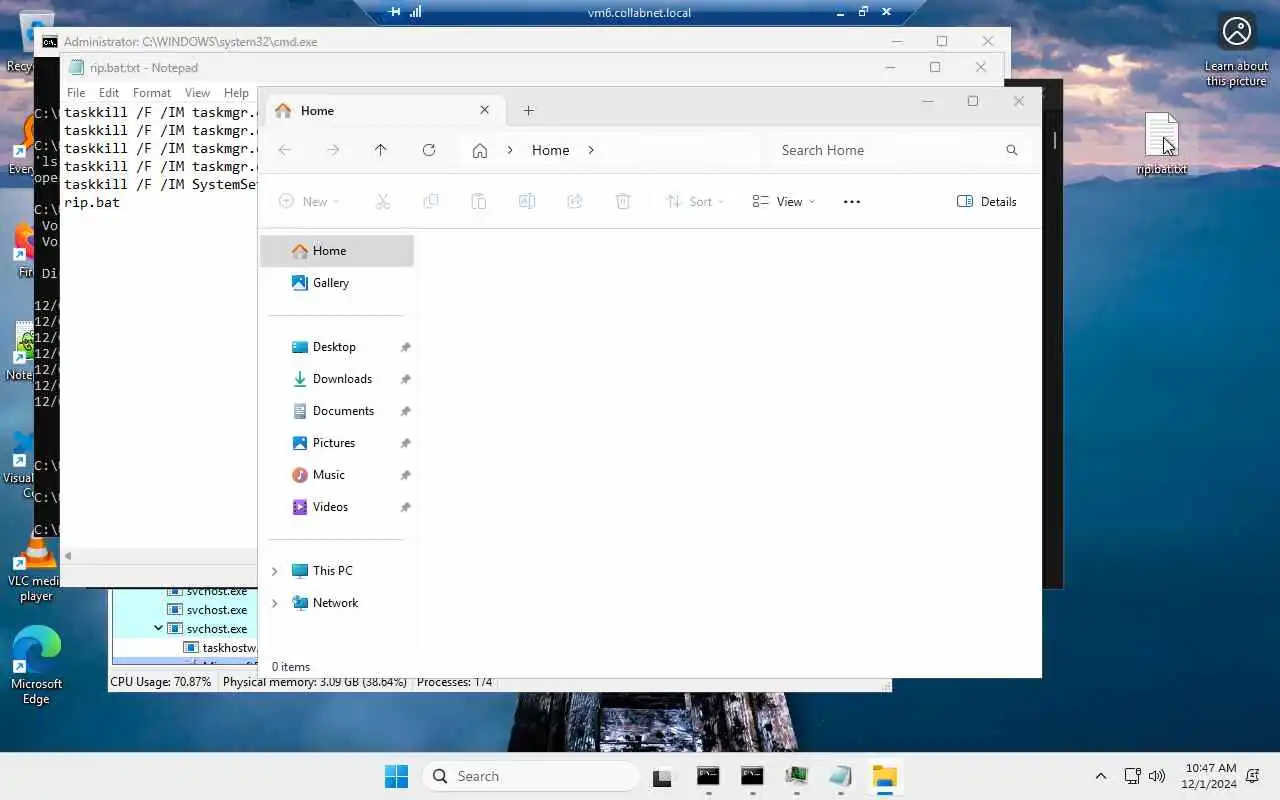The image size is (1280, 800).
Task: Open Notepad View menu
Action: click(x=197, y=93)
